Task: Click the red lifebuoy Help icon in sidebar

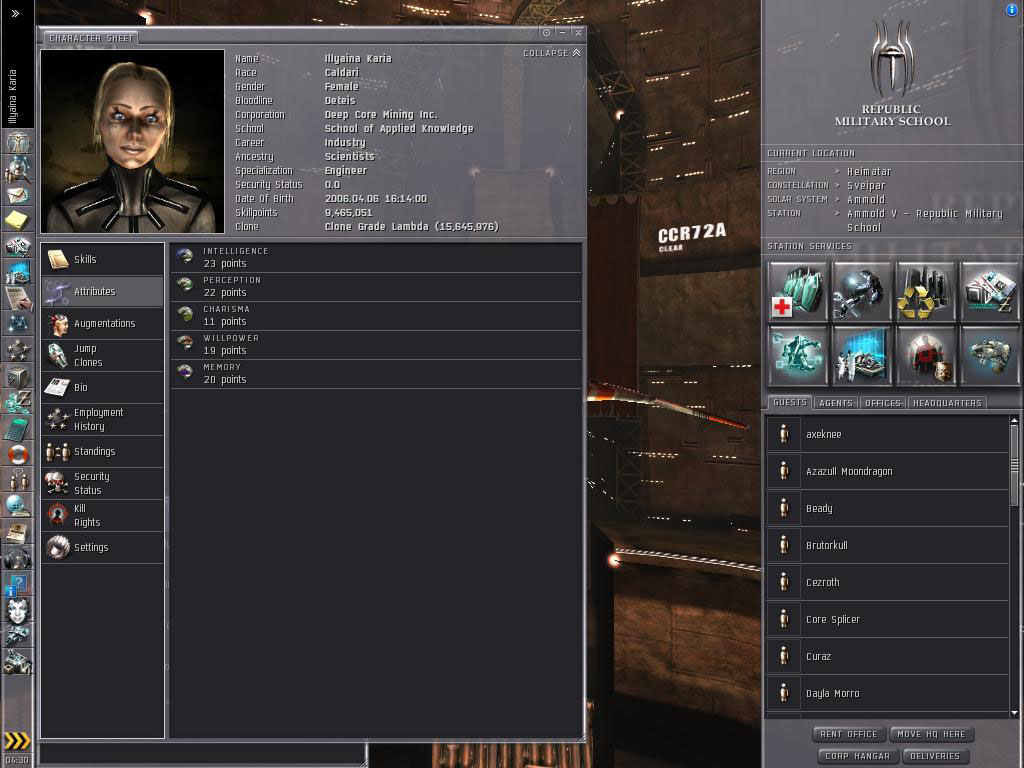Action: (x=18, y=455)
